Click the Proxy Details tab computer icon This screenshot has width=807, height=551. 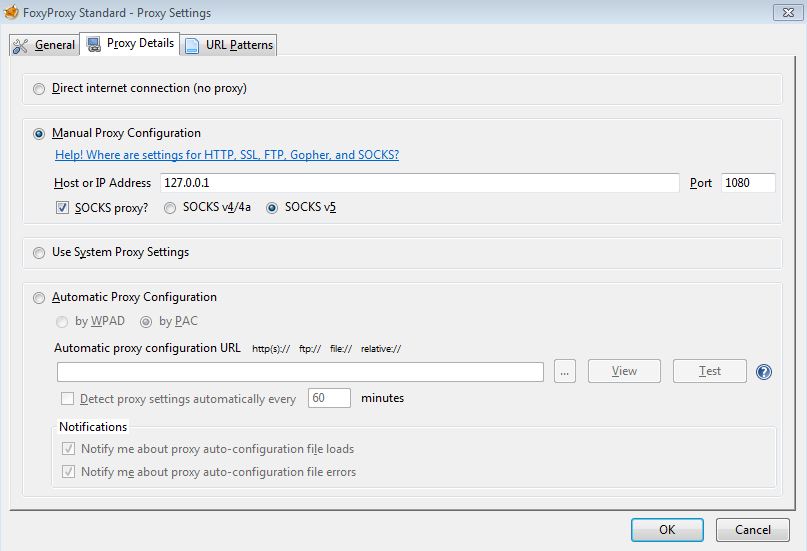[94, 44]
